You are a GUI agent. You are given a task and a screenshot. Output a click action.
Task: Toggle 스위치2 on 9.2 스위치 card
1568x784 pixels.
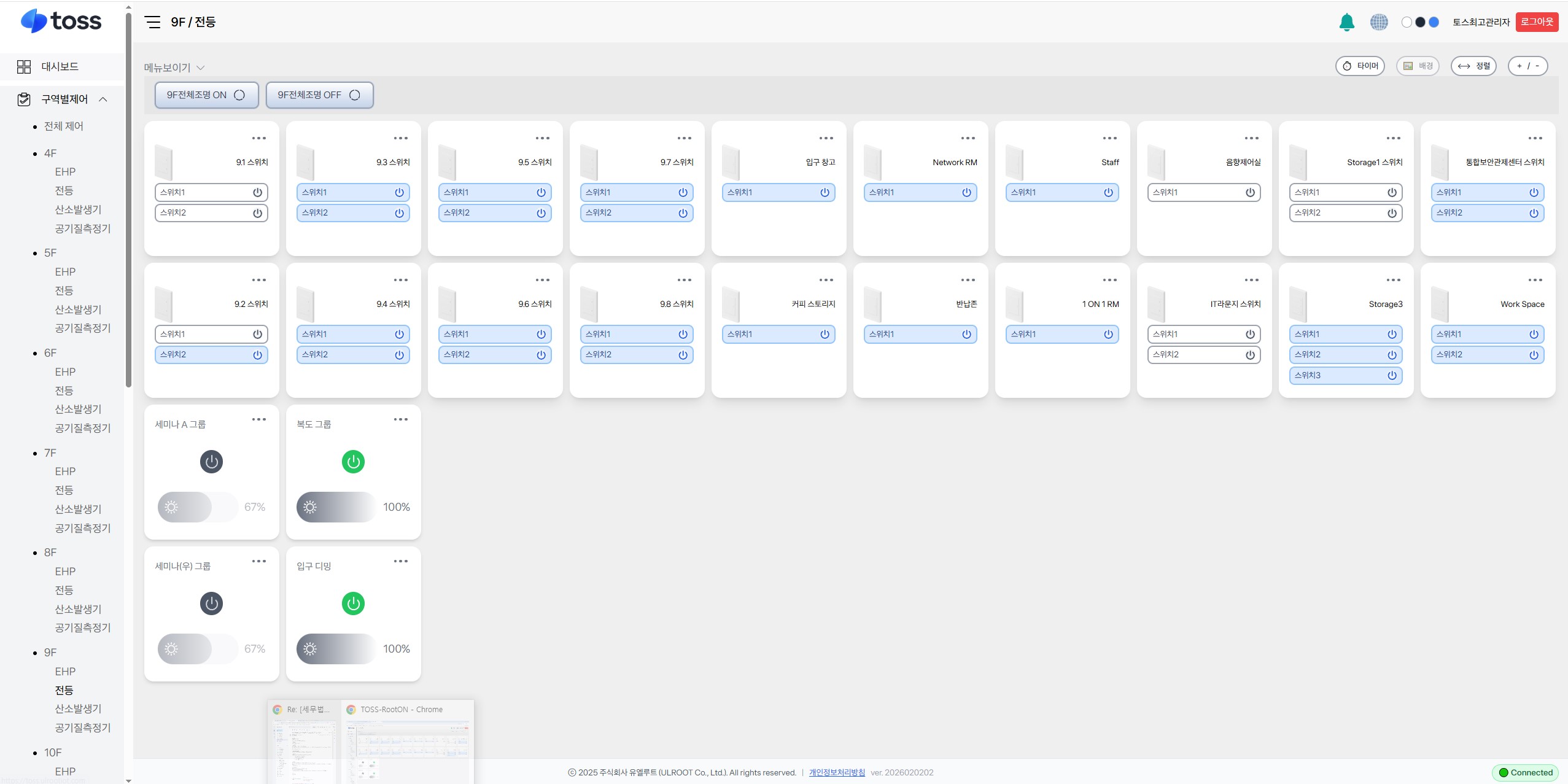[211, 354]
